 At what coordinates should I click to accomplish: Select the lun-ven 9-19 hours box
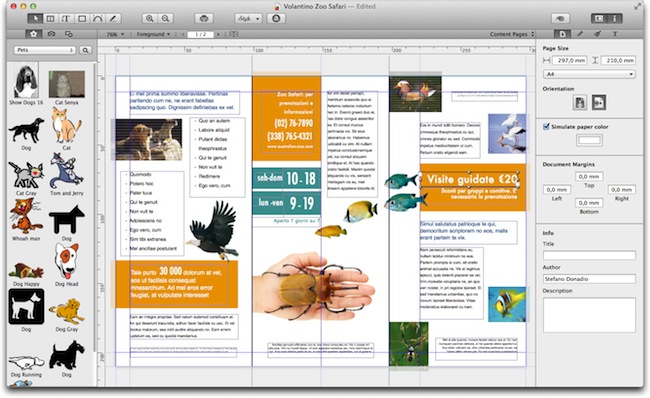[286, 203]
